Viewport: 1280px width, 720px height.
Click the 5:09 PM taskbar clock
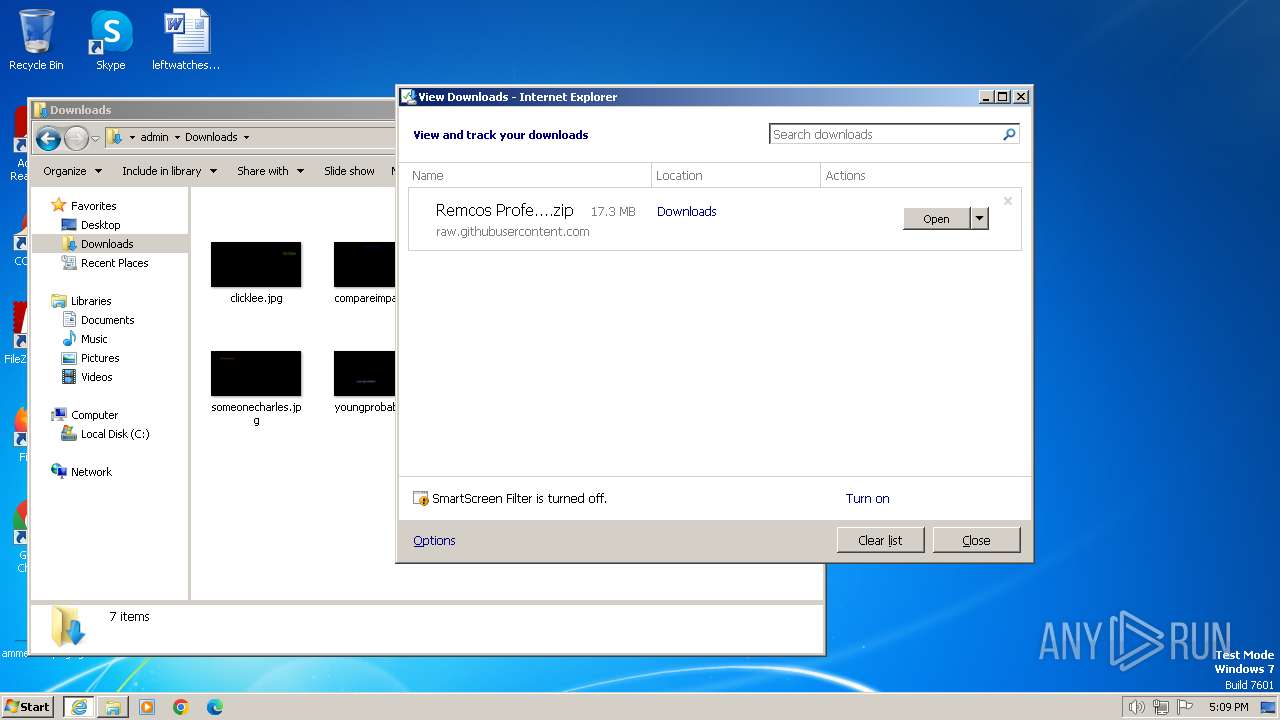click(1228, 707)
